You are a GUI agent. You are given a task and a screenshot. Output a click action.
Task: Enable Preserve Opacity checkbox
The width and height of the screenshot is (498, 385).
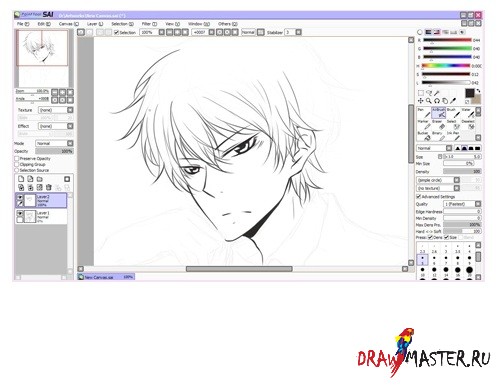point(17,159)
